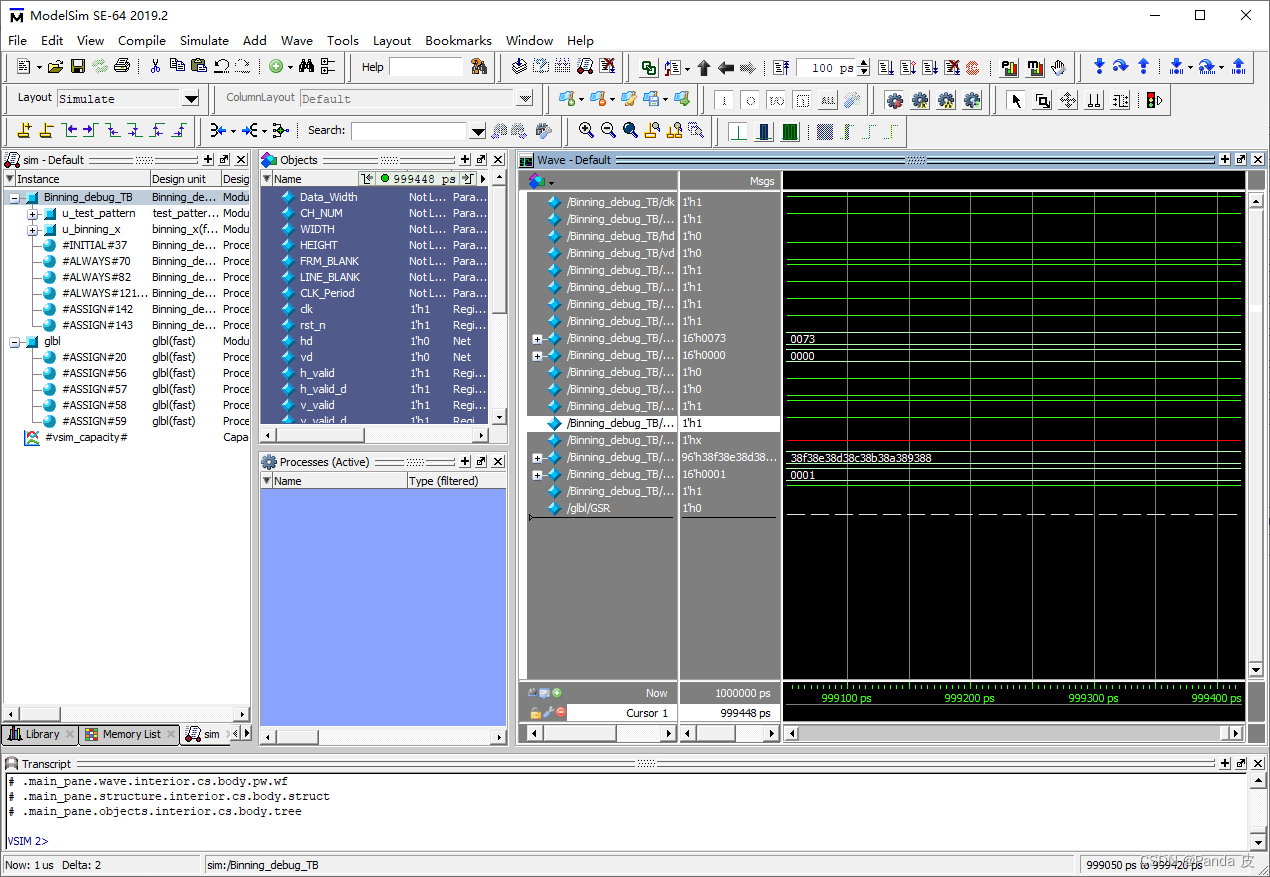Click the binoculars Find icon
This screenshot has width=1270, height=877.
pos(306,67)
